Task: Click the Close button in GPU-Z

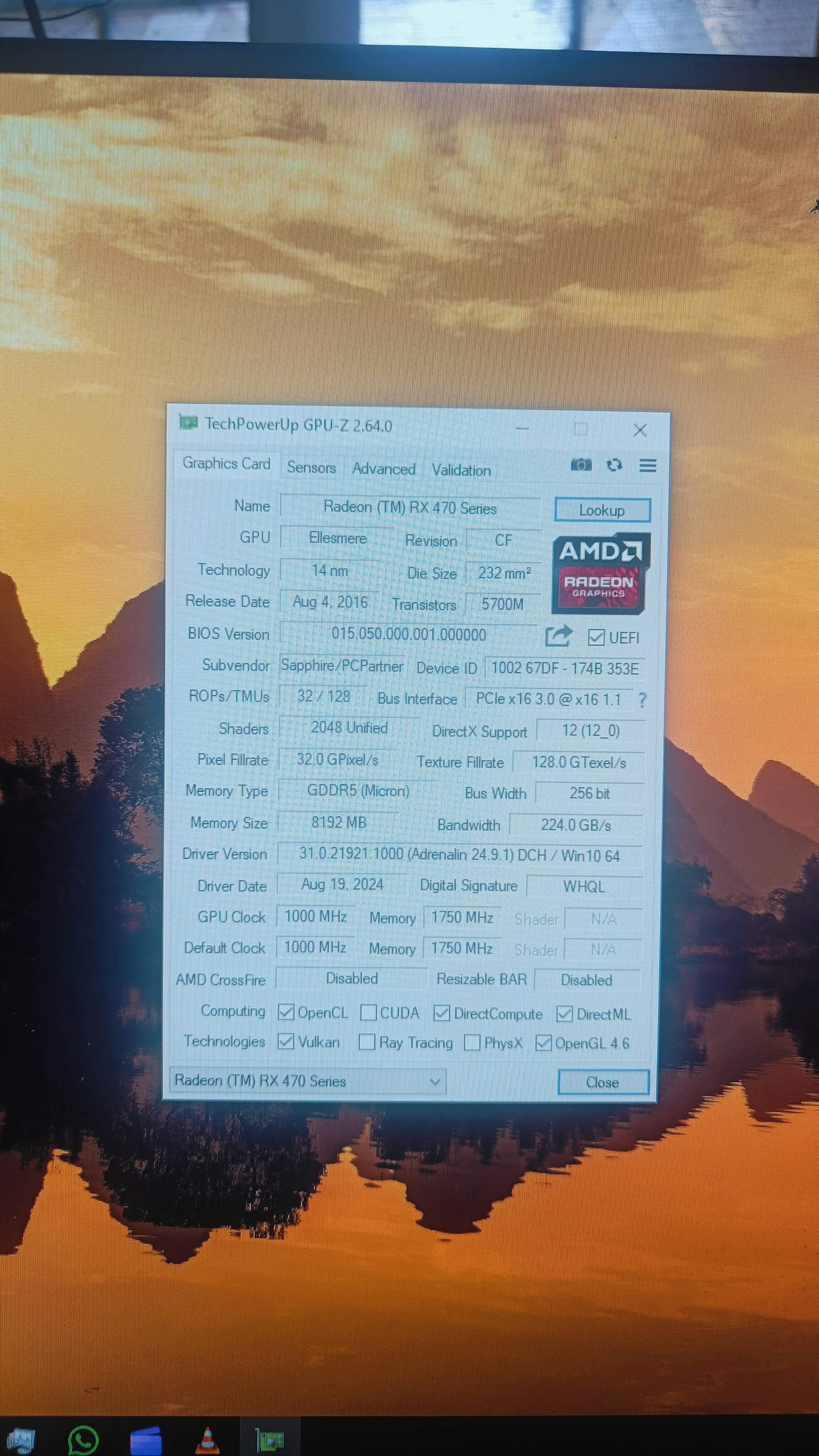Action: (x=603, y=1082)
